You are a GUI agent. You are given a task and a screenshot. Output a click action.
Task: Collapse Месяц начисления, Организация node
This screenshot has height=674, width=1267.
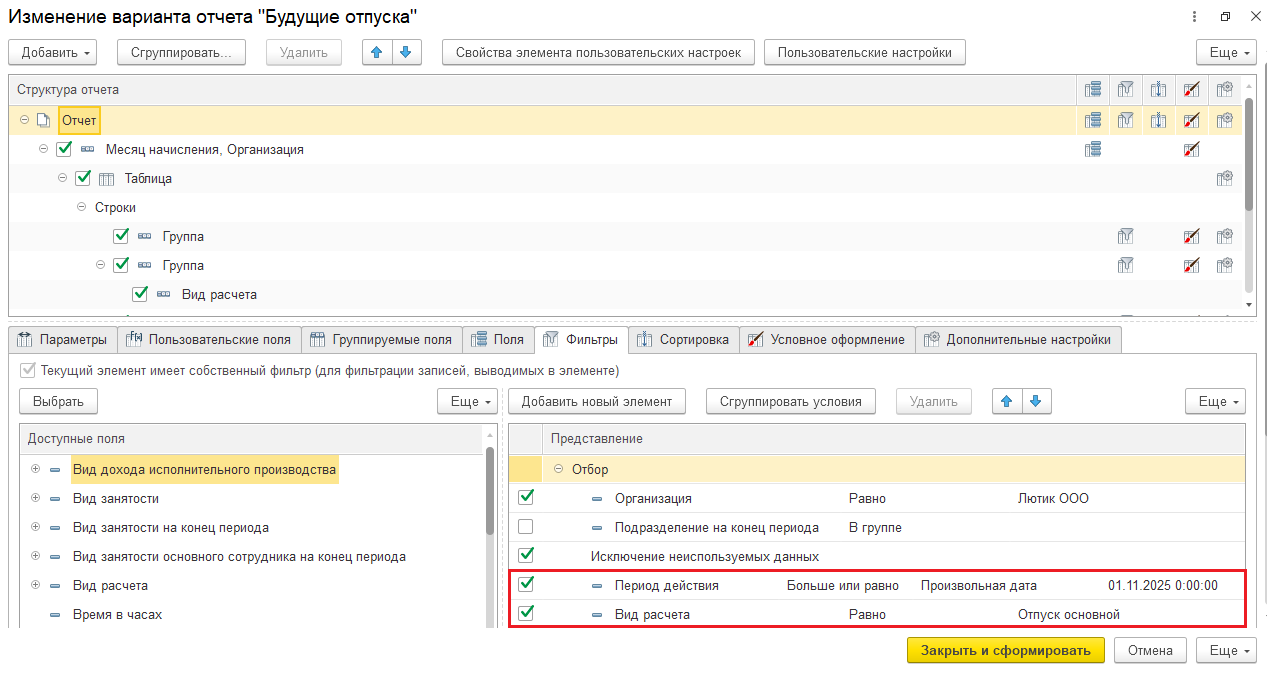pyautogui.click(x=43, y=149)
